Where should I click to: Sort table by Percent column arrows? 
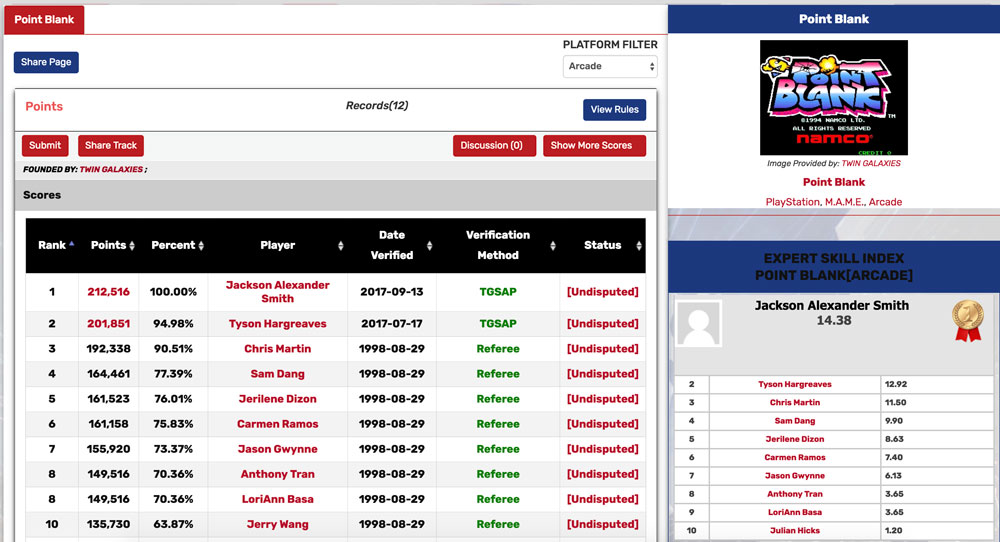click(201, 245)
